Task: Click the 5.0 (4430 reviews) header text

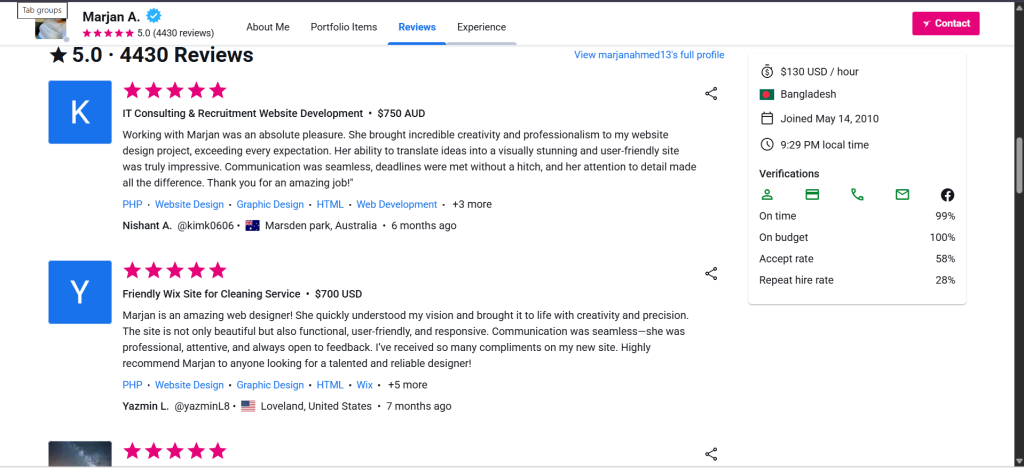Action: [x=176, y=33]
